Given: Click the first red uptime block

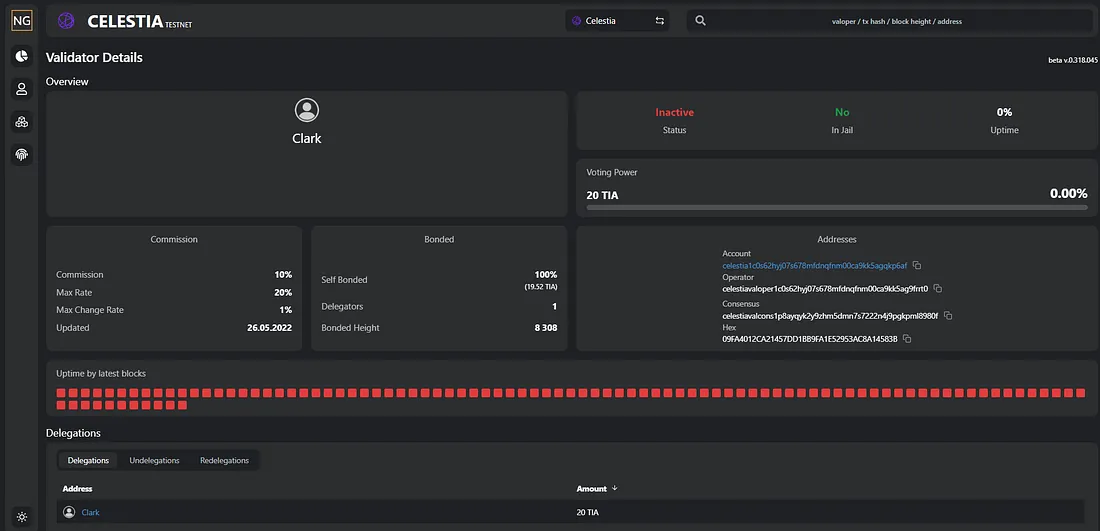Looking at the screenshot, I should [x=61, y=393].
